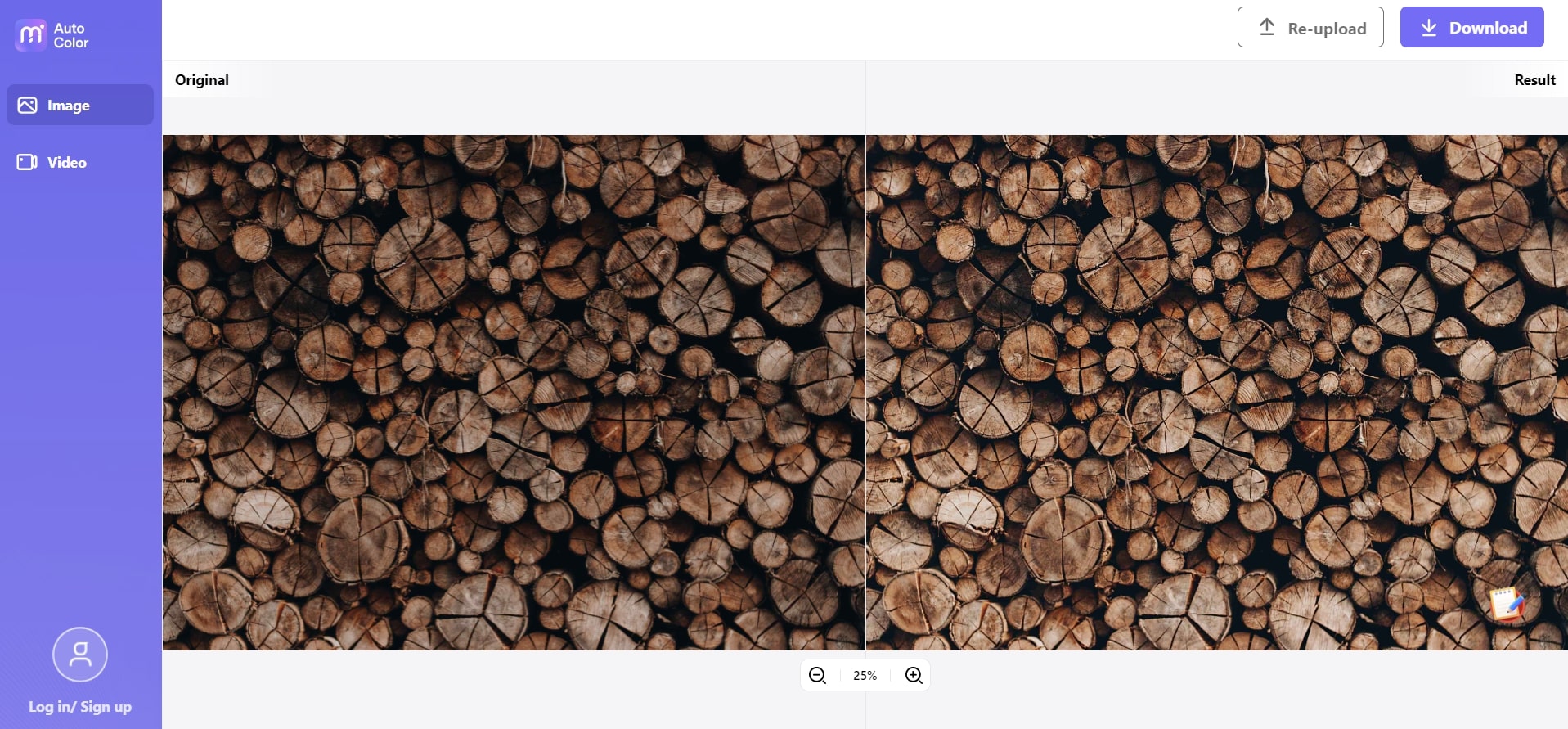Image resolution: width=1568 pixels, height=729 pixels.
Task: Click the picture icon beside Image
Action: pyautogui.click(x=27, y=106)
